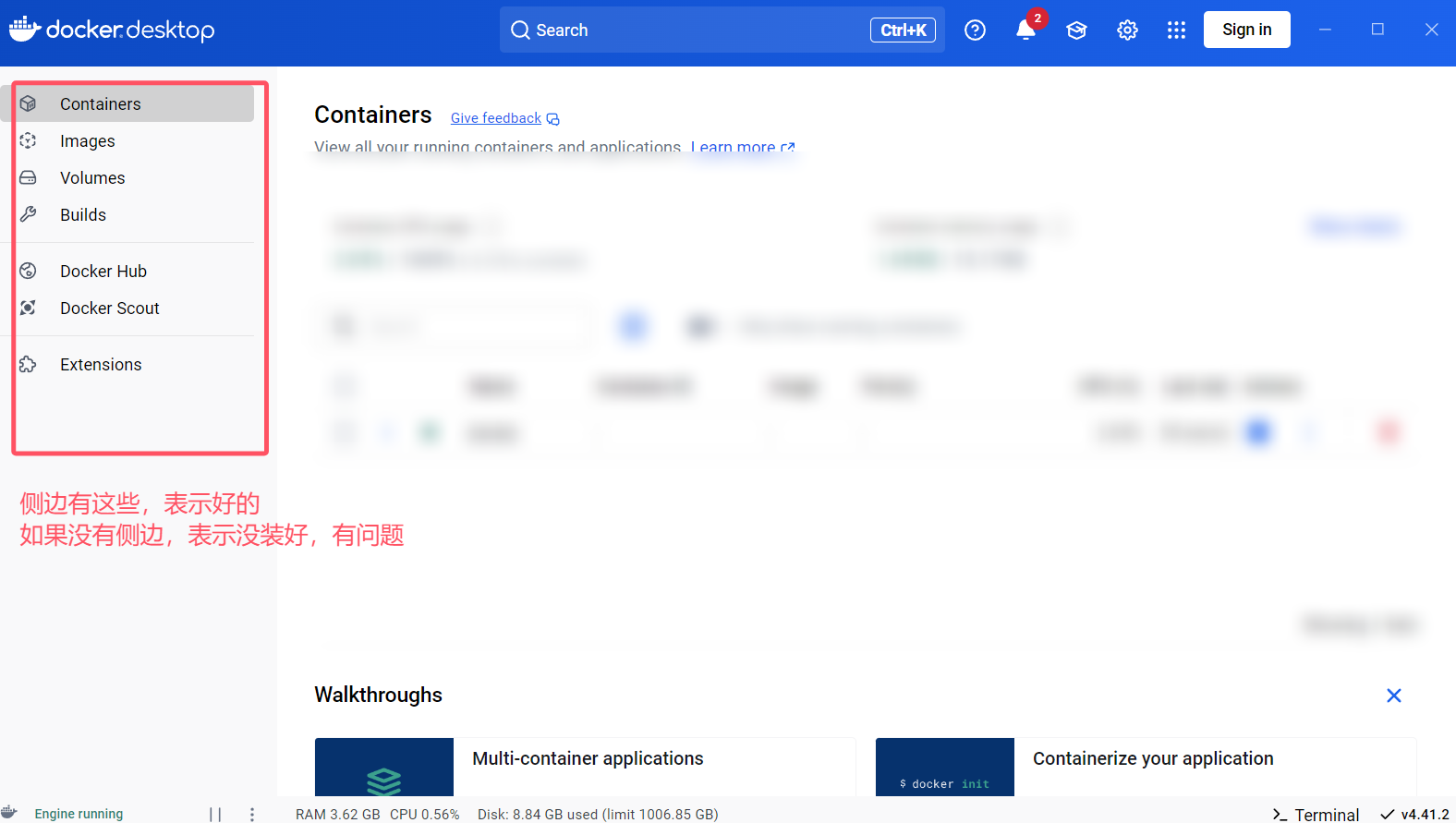Viewport: 1456px width, 823px height.
Task: Open notifications bell with 2 alerts
Action: (1026, 30)
